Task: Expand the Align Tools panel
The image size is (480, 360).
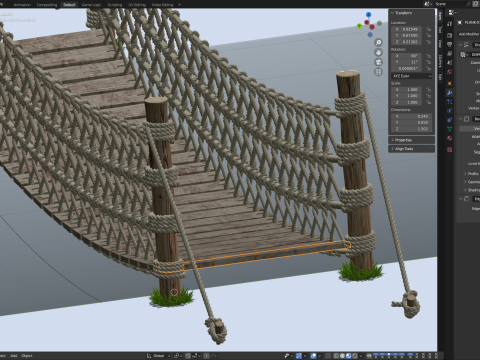Action: 412,149
